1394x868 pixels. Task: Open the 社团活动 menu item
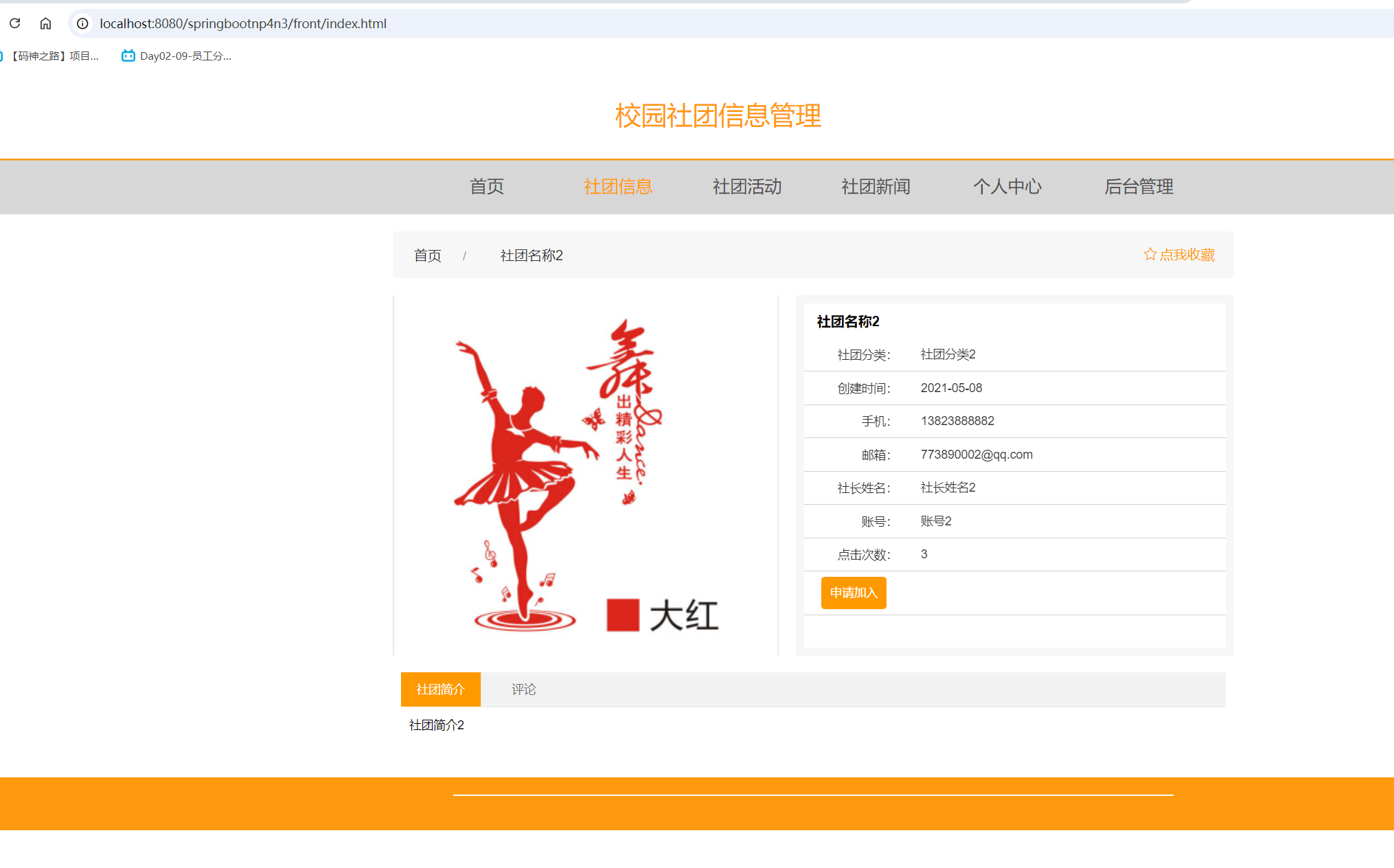point(746,187)
